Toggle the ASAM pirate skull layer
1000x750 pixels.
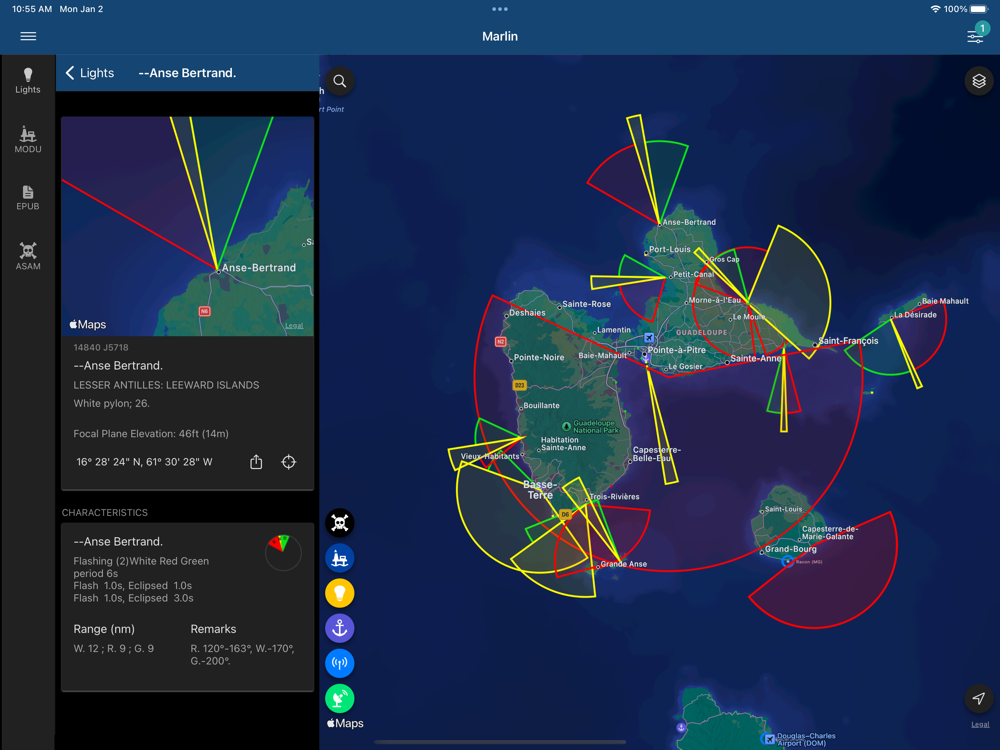[340, 523]
